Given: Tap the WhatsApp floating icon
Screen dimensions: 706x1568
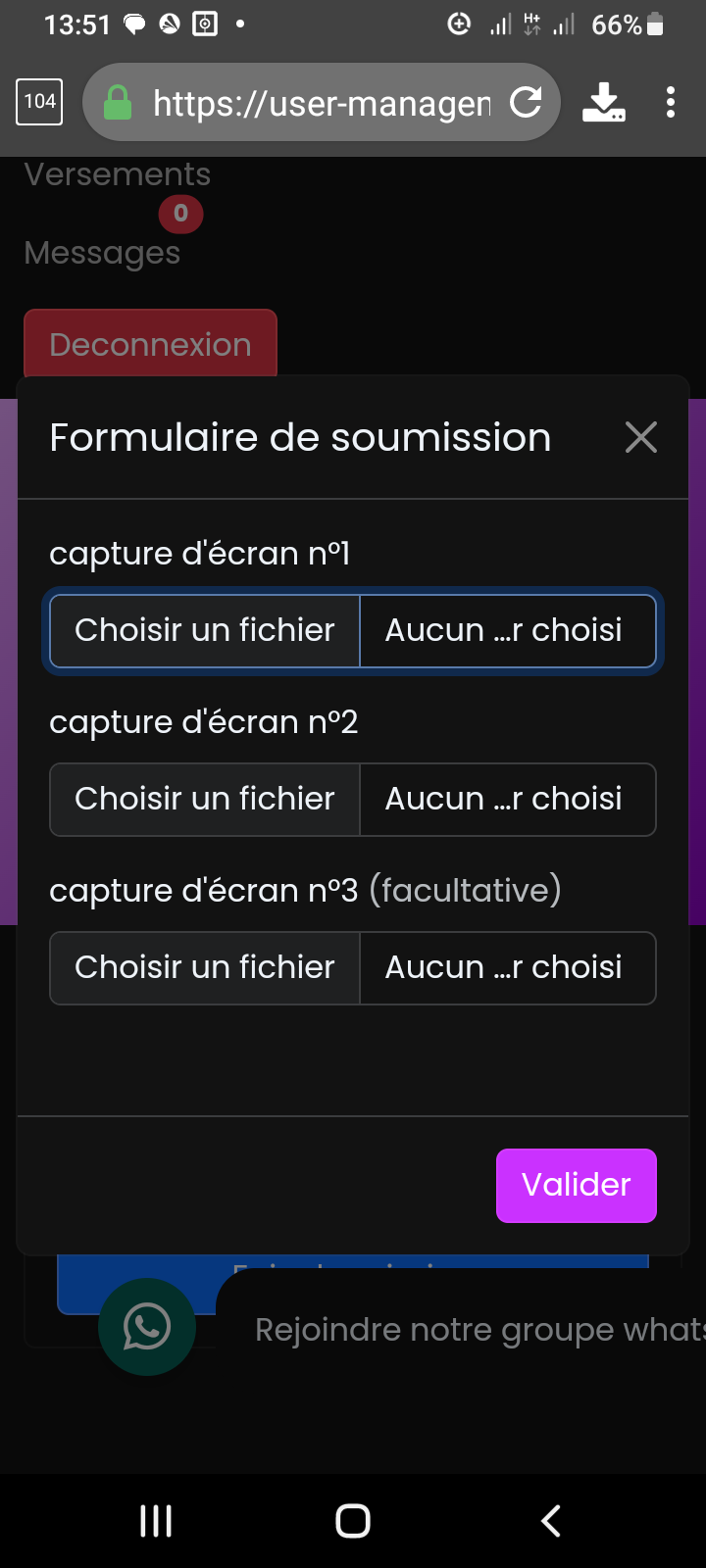Looking at the screenshot, I should pyautogui.click(x=147, y=1327).
